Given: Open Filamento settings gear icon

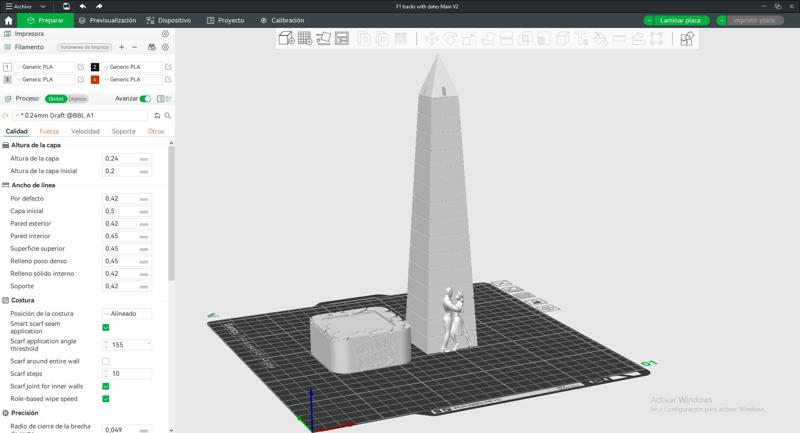Looking at the screenshot, I should click(165, 47).
